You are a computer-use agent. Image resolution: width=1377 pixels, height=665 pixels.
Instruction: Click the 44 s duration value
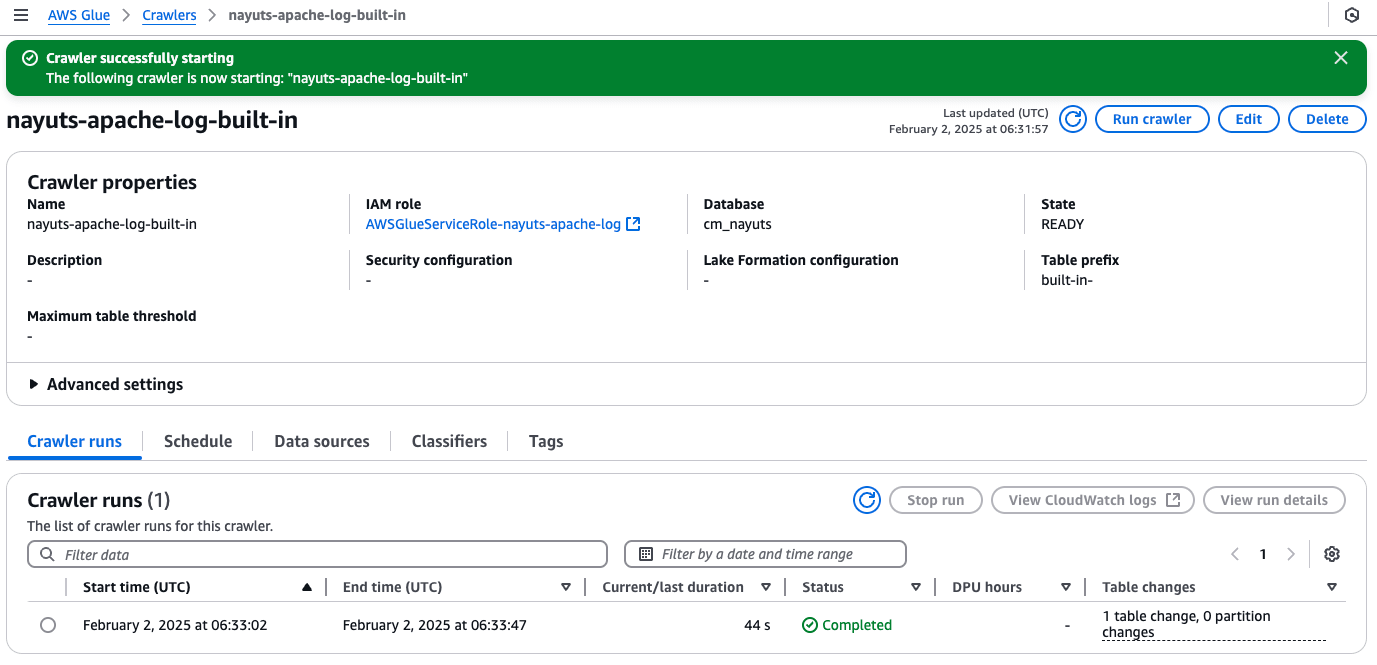click(x=758, y=625)
